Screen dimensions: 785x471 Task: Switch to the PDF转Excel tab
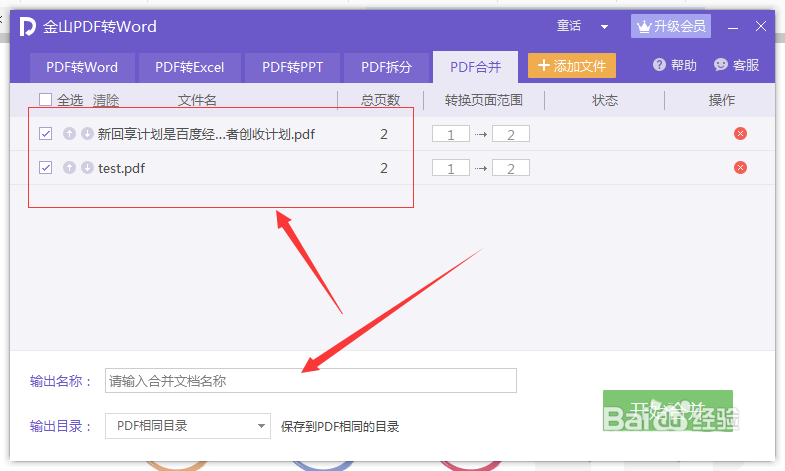pyautogui.click(x=190, y=67)
